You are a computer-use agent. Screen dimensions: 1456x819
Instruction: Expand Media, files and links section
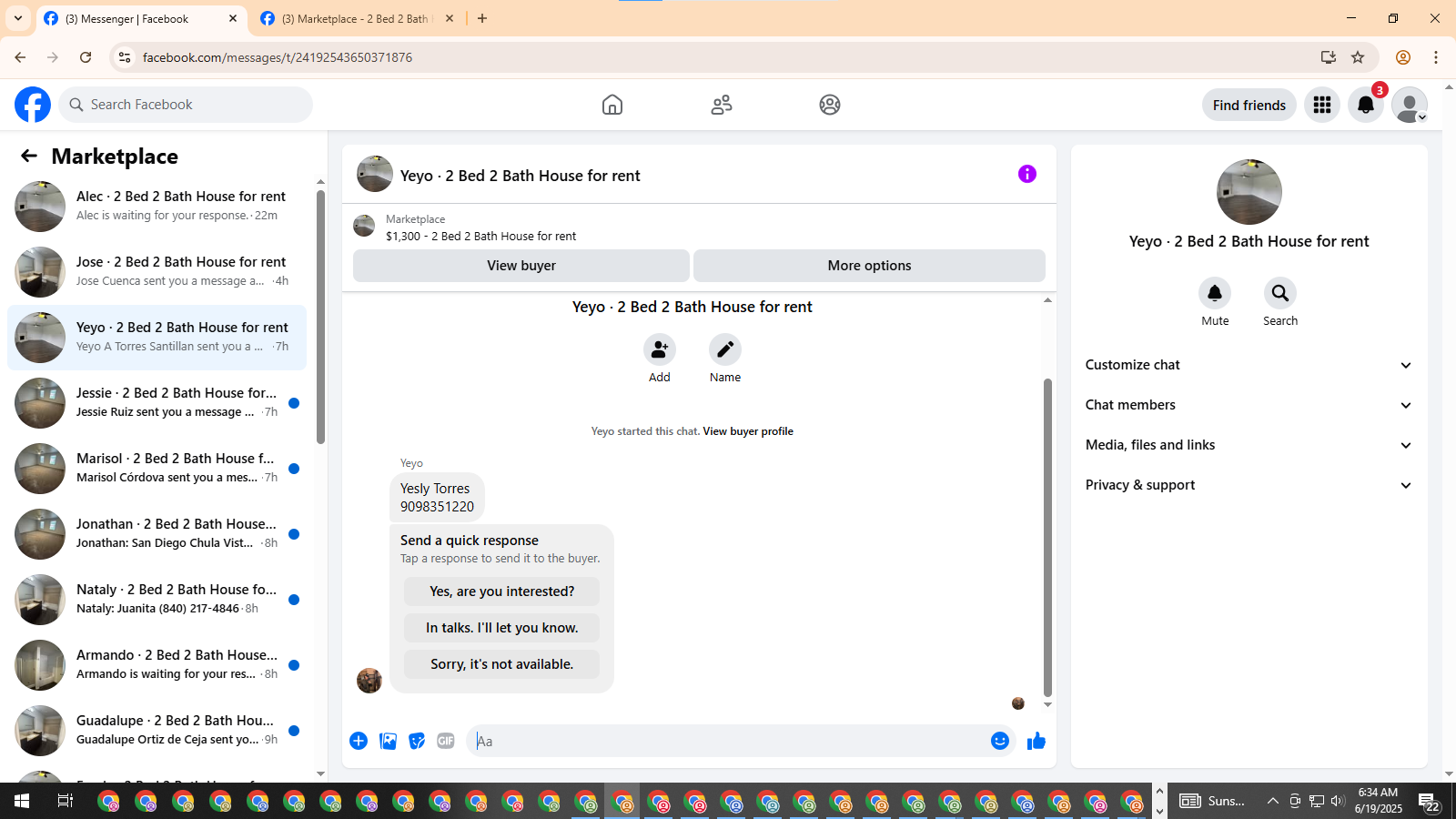(x=1249, y=445)
